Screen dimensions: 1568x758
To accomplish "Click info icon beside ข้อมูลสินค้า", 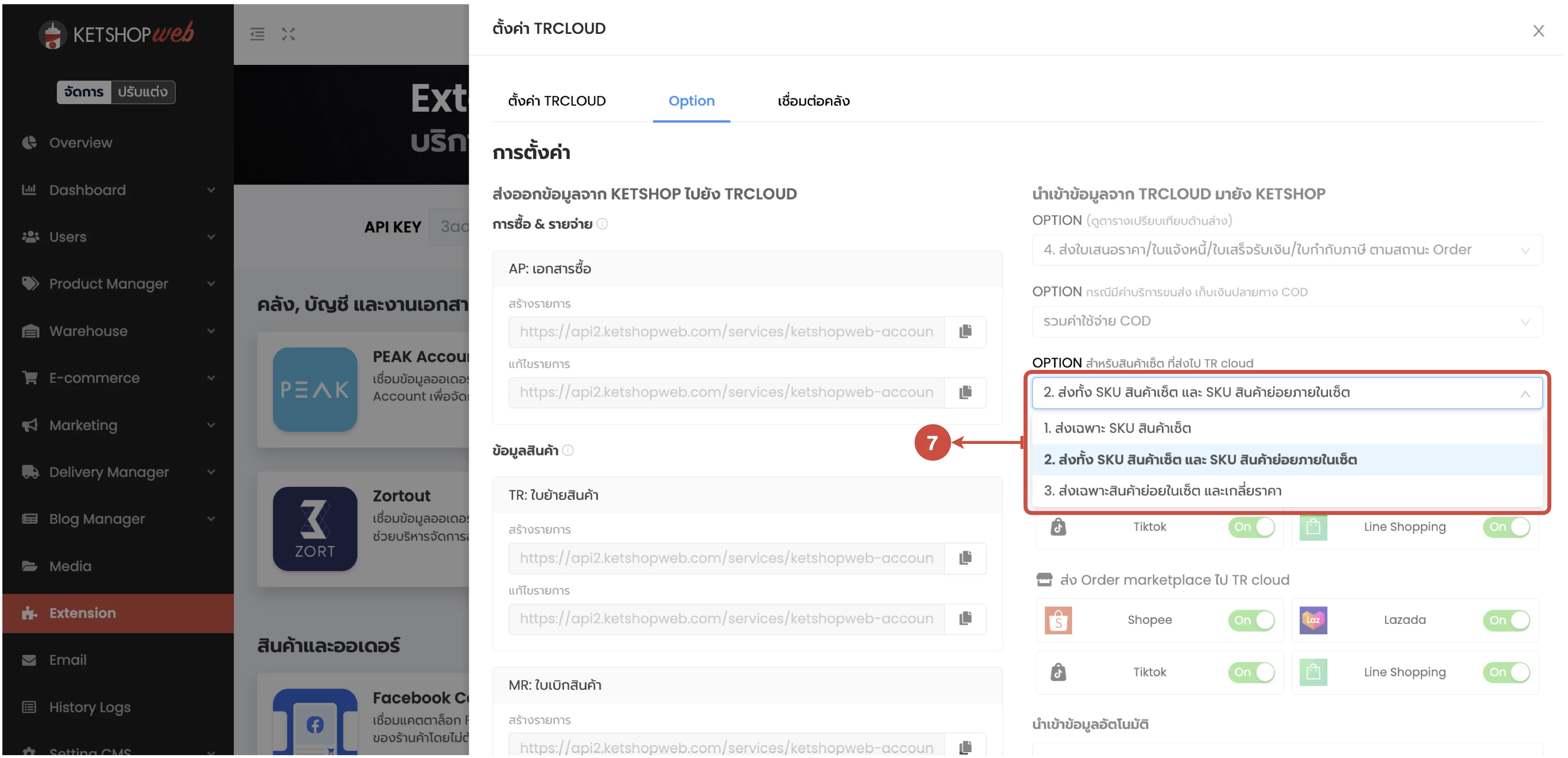I will [x=568, y=451].
